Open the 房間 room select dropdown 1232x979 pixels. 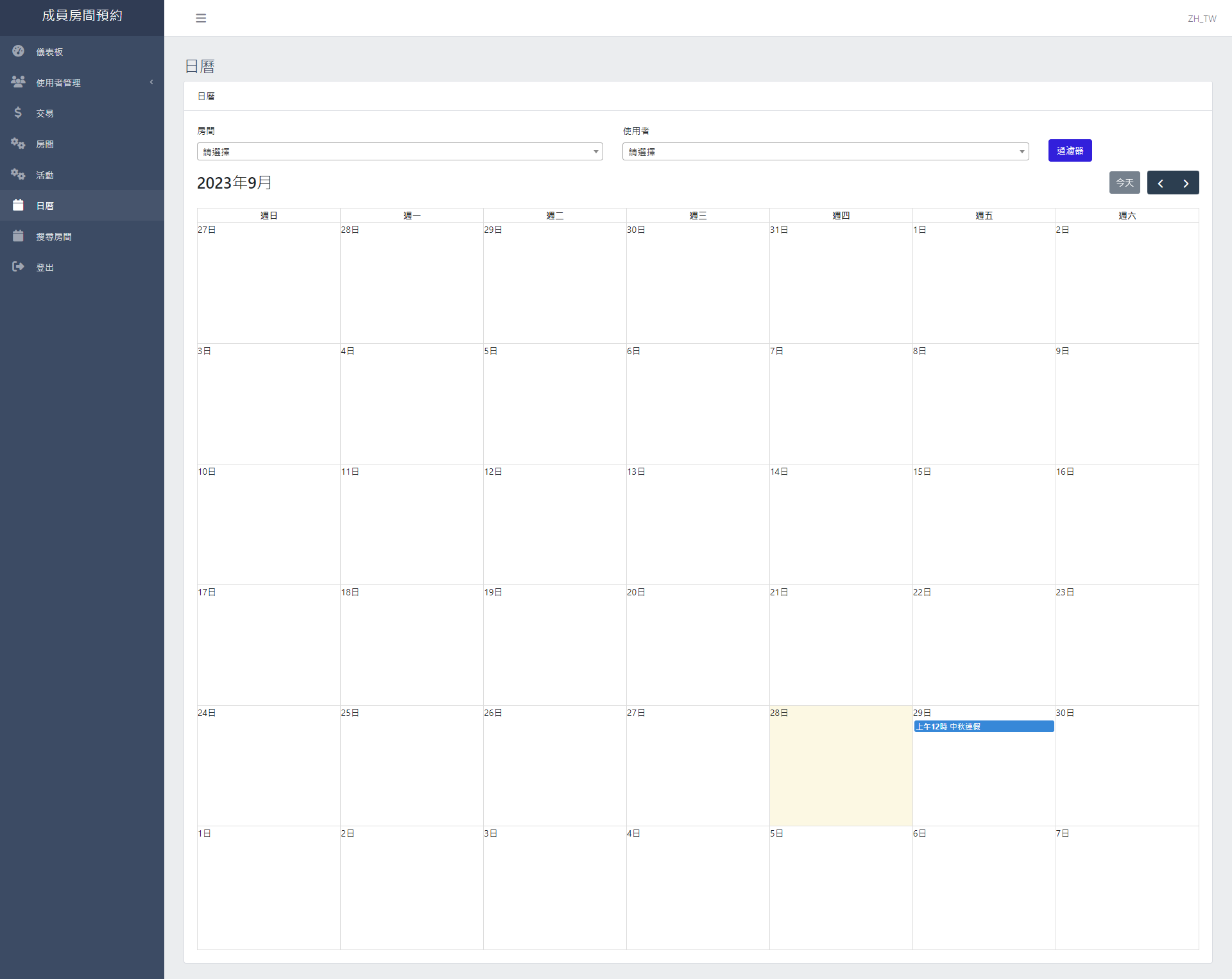click(x=400, y=151)
